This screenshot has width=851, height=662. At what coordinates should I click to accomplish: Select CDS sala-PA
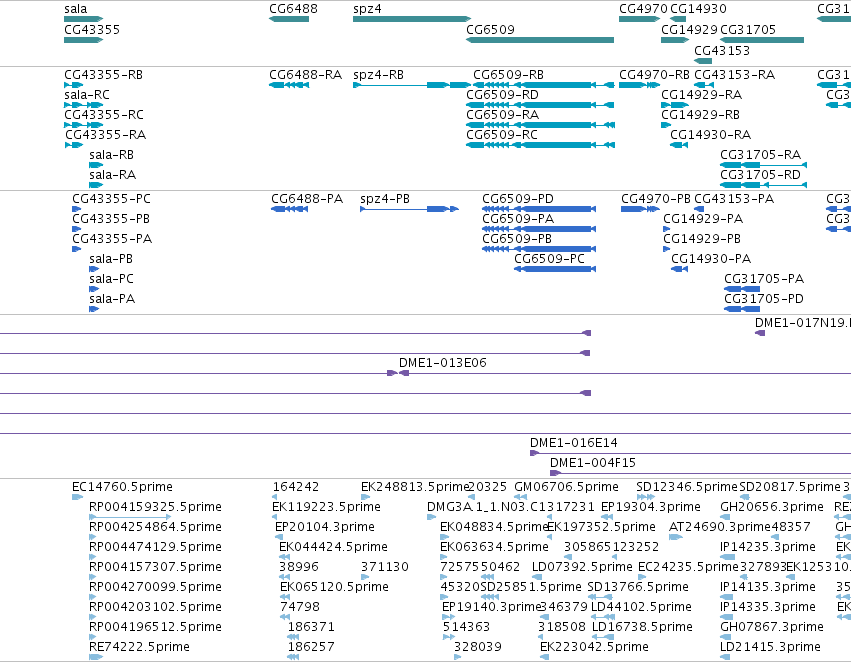(94, 309)
